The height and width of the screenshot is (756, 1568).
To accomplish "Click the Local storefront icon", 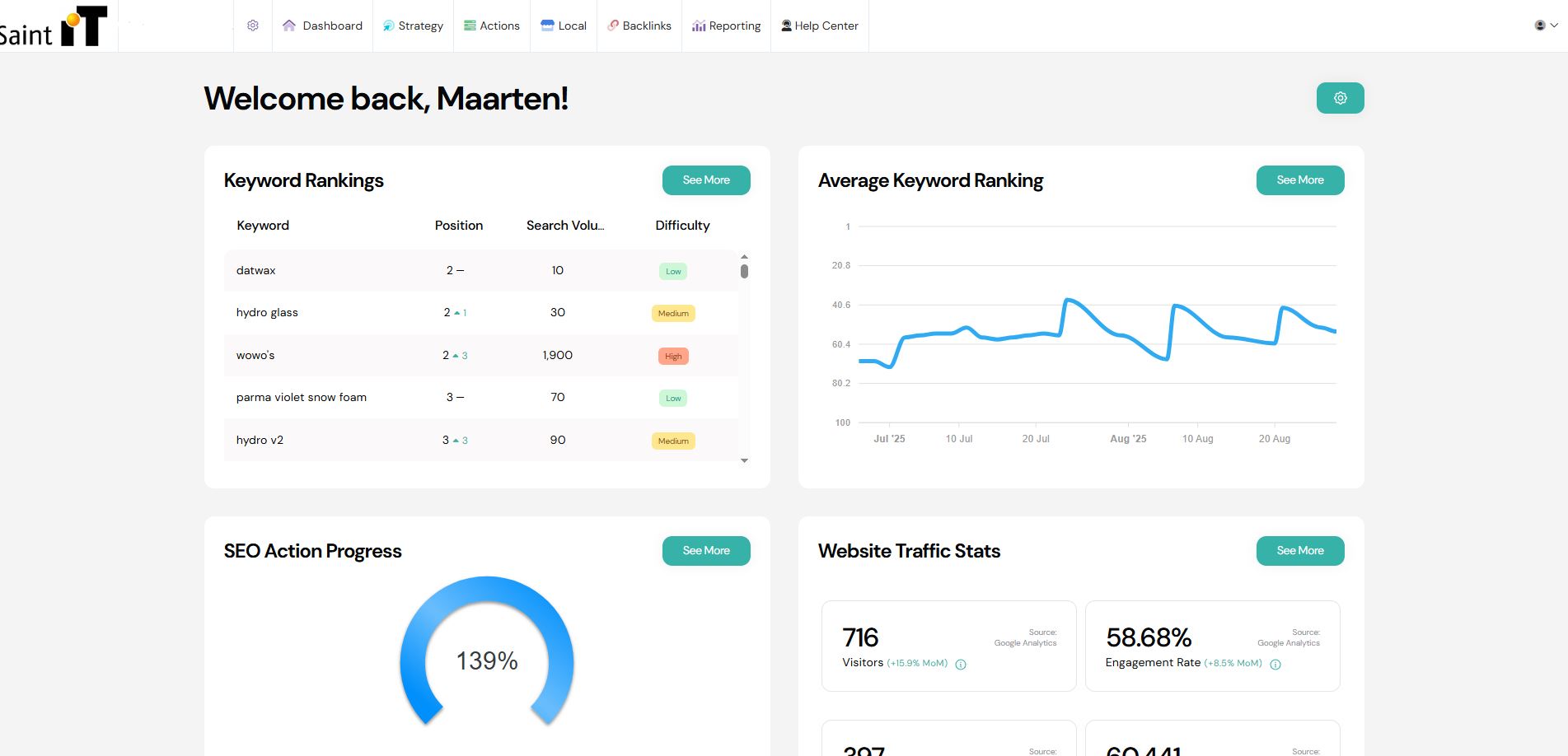I will click(x=547, y=26).
